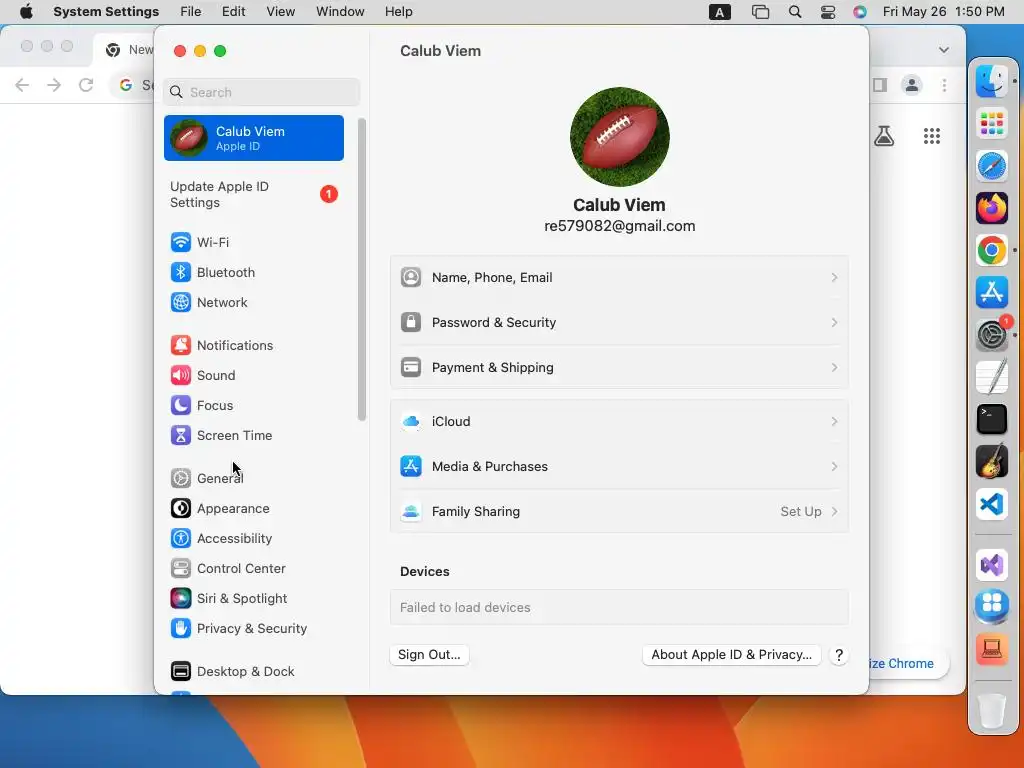Click the input source A icon
The image size is (1024, 768).
click(x=720, y=12)
